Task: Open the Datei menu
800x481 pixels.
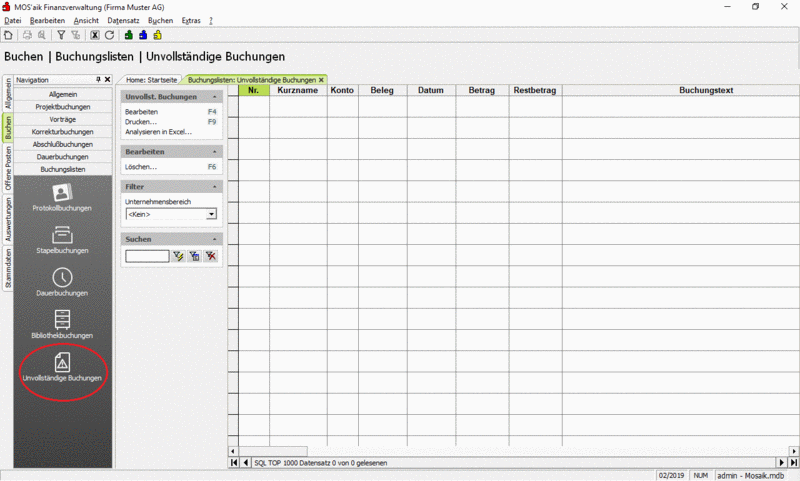Action: (13, 20)
